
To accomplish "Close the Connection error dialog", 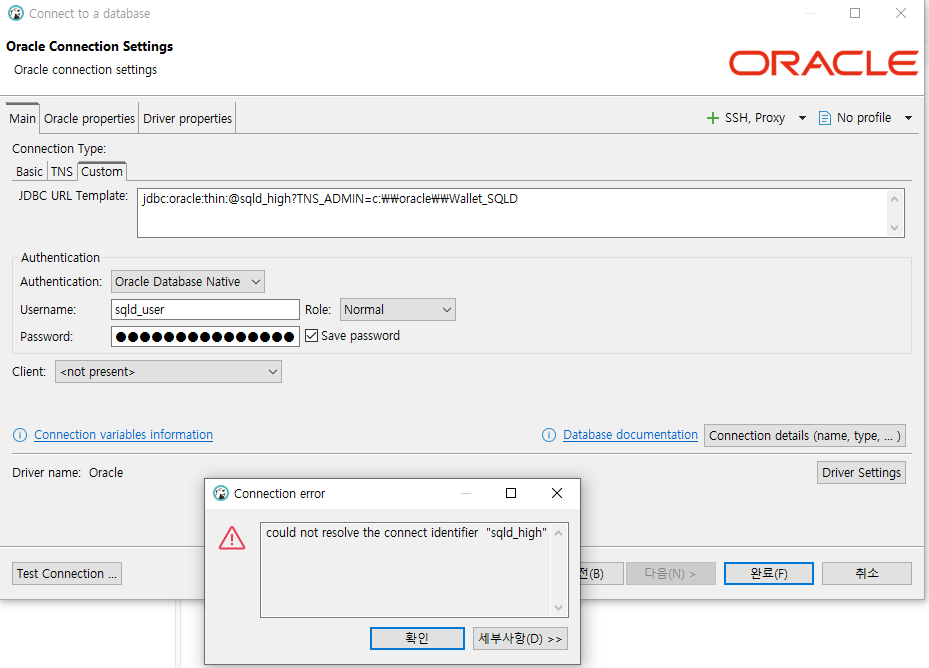I will 557,493.
